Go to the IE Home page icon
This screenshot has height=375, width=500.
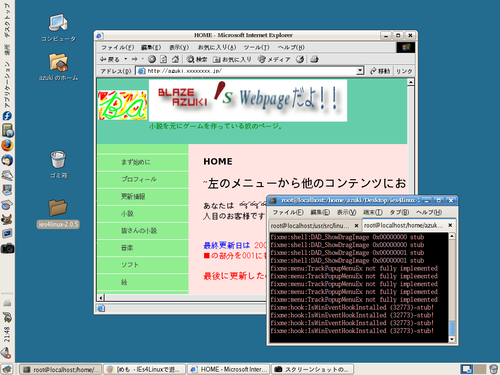click(175, 59)
